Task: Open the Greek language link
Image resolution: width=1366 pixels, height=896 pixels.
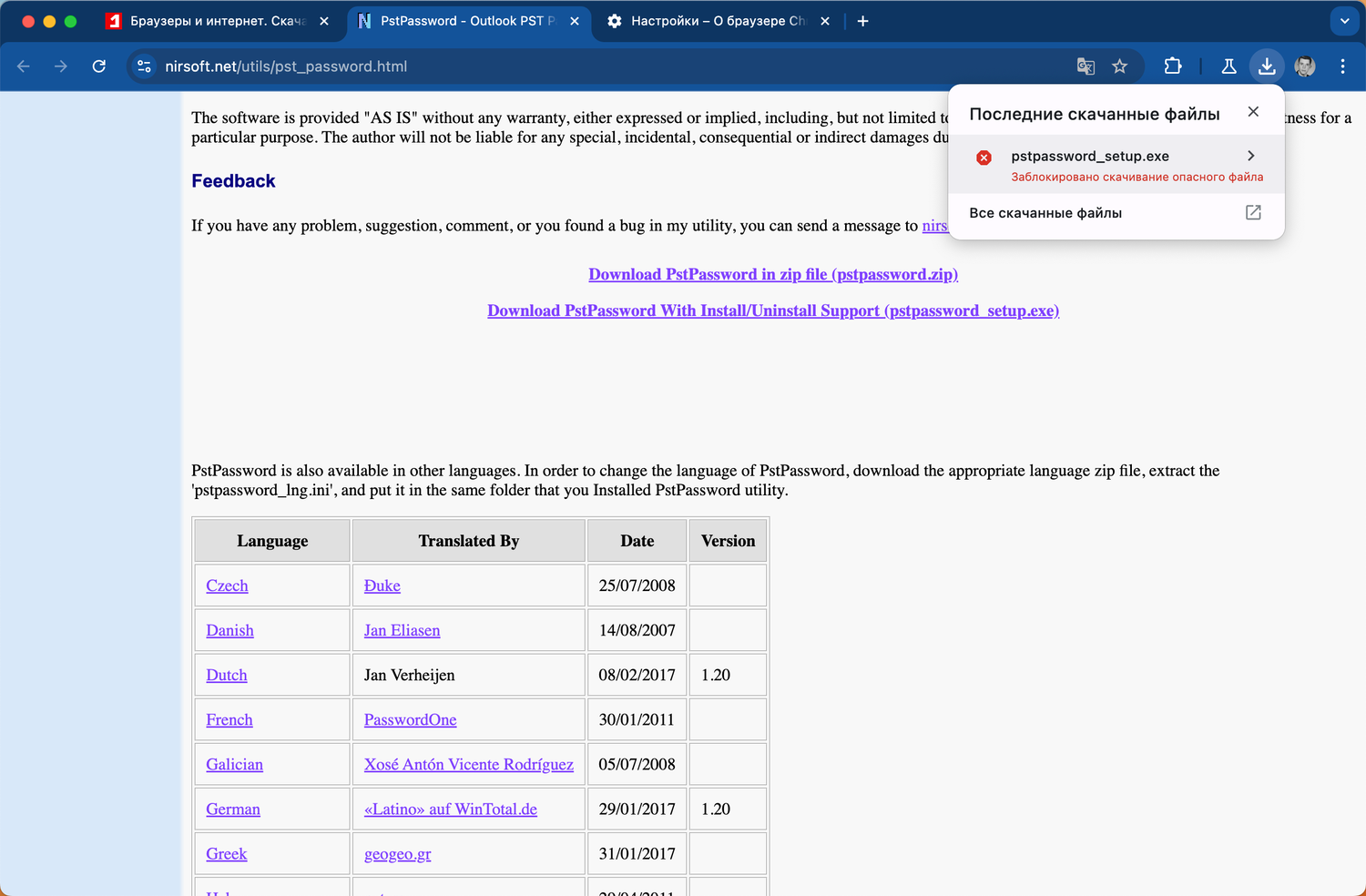Action: 227,853
